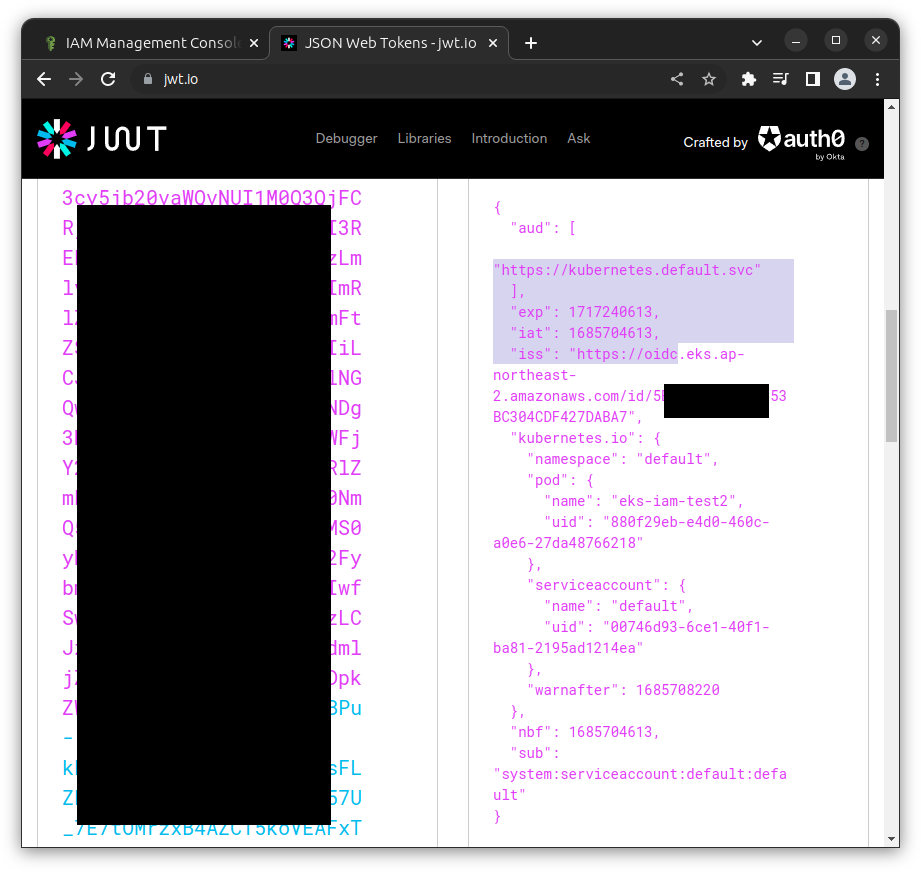This screenshot has width=921, height=872.
Task: Click the "https://kubernetes.default.svc" value
Action: 627,270
